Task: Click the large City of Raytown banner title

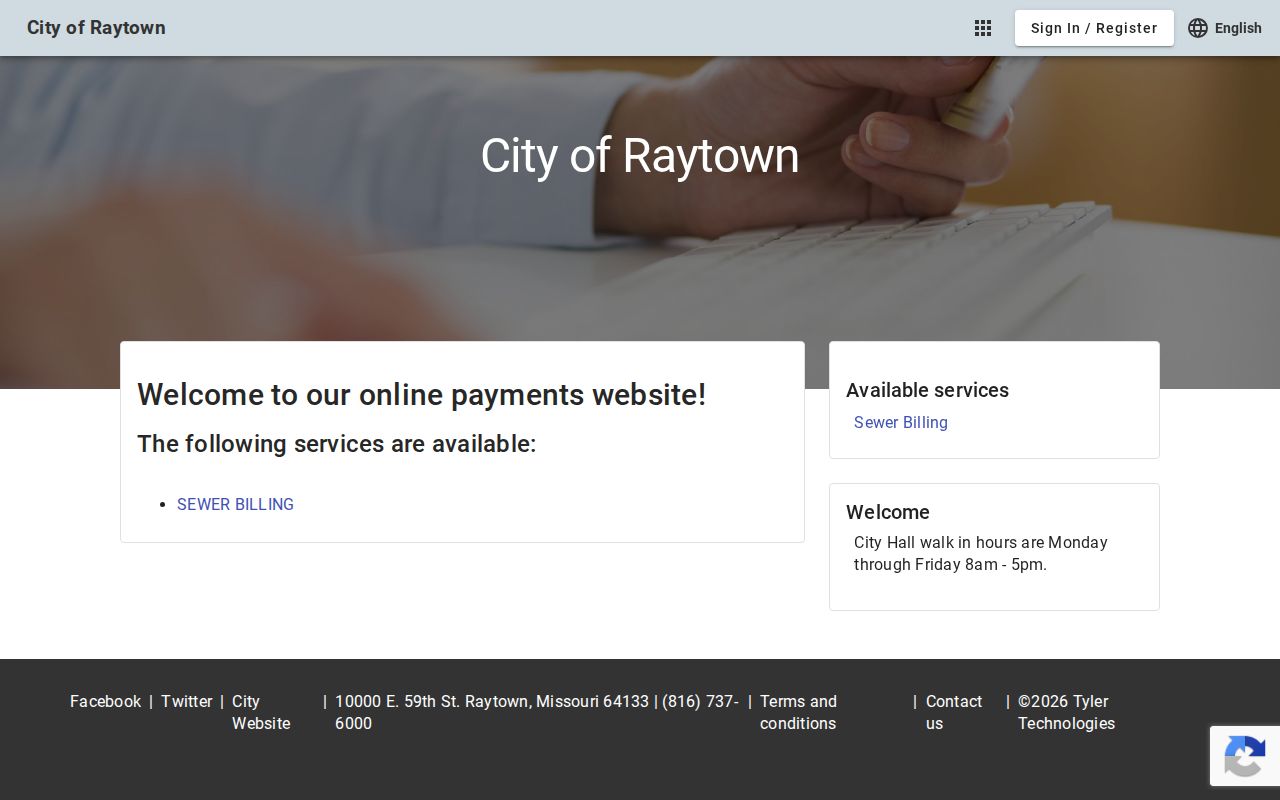Action: coord(640,156)
